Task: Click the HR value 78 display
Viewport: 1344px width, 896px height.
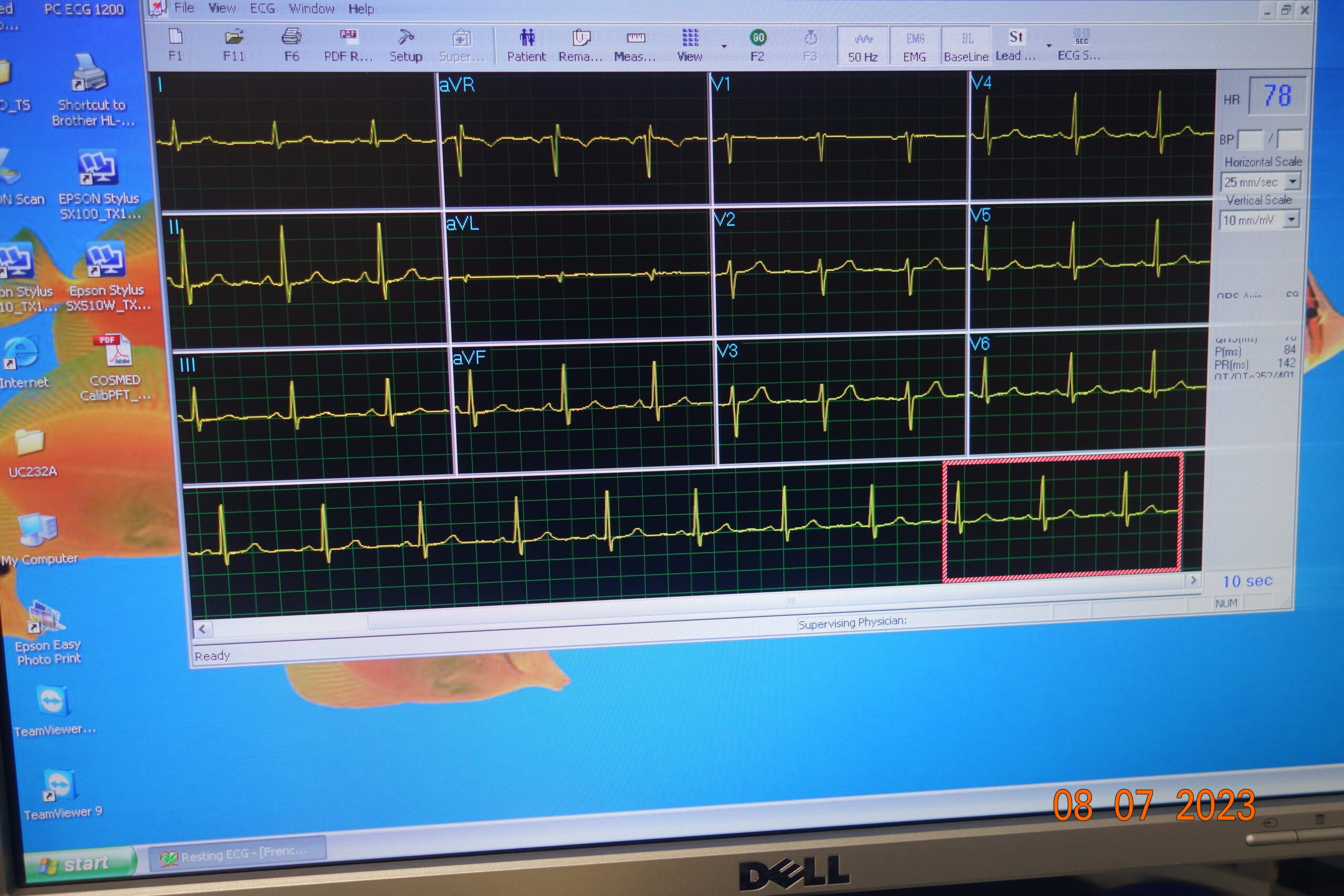Action: tap(1277, 96)
